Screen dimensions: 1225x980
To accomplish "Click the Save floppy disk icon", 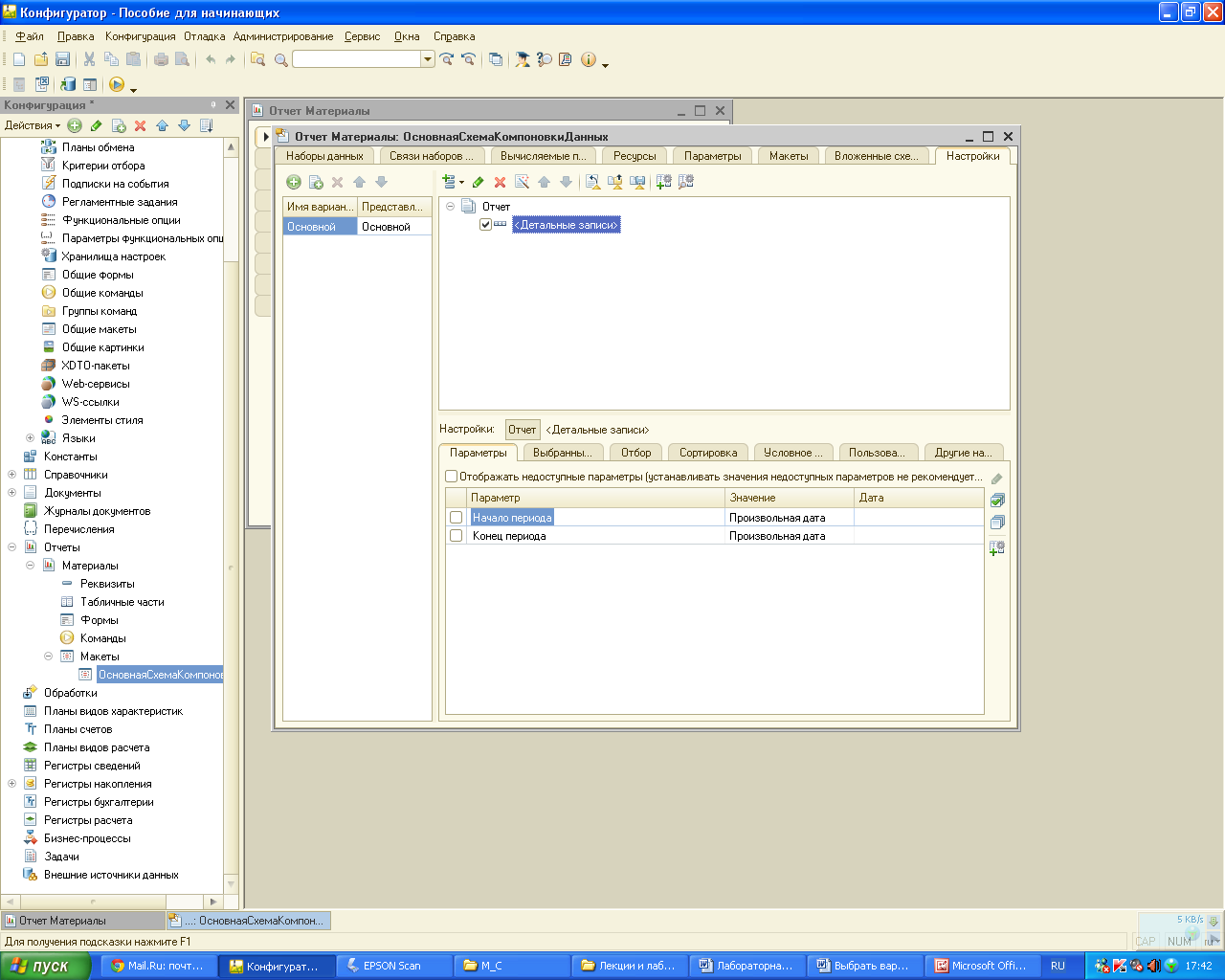I will [x=63, y=59].
